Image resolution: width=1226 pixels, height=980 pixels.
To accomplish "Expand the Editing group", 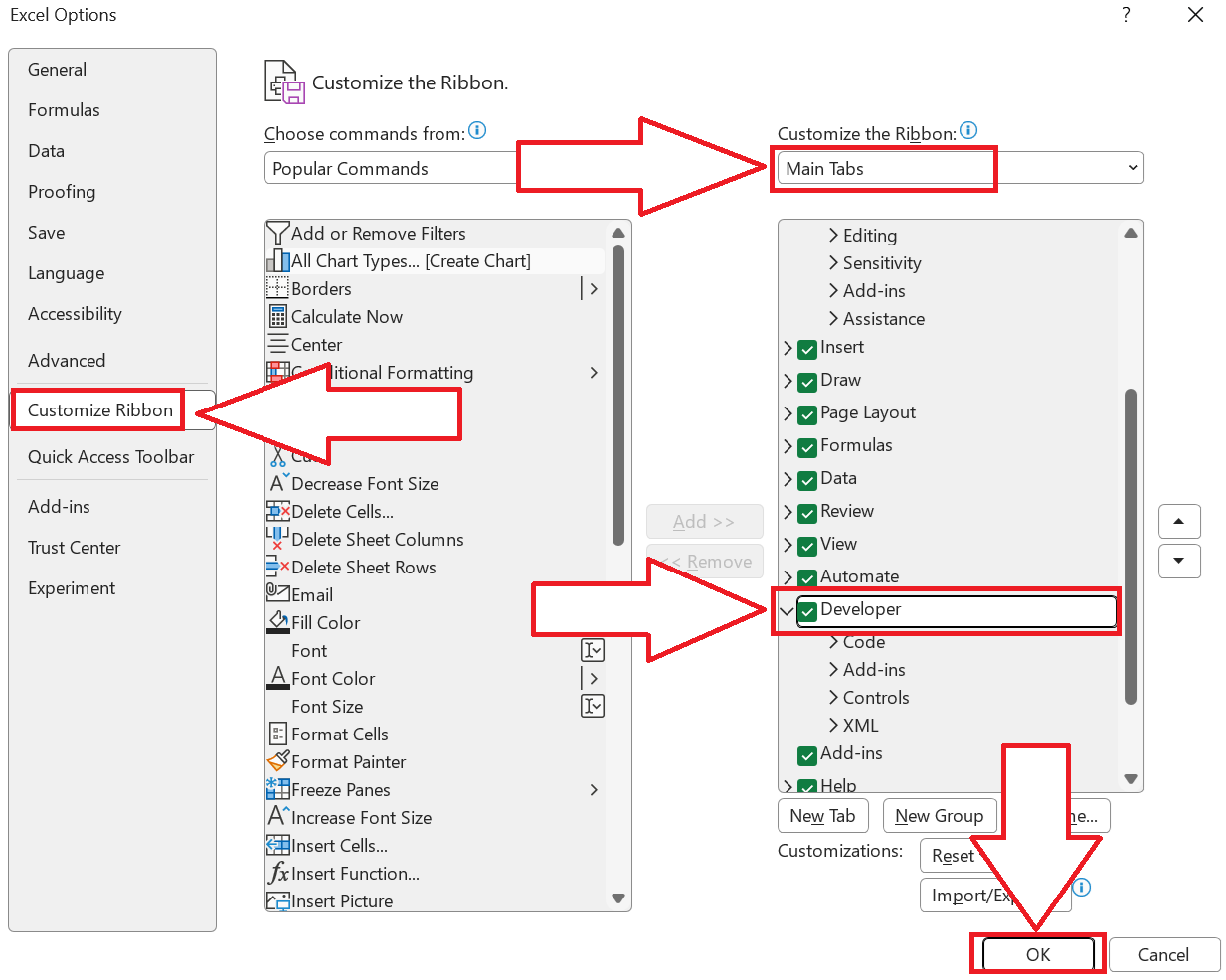I will pos(833,236).
